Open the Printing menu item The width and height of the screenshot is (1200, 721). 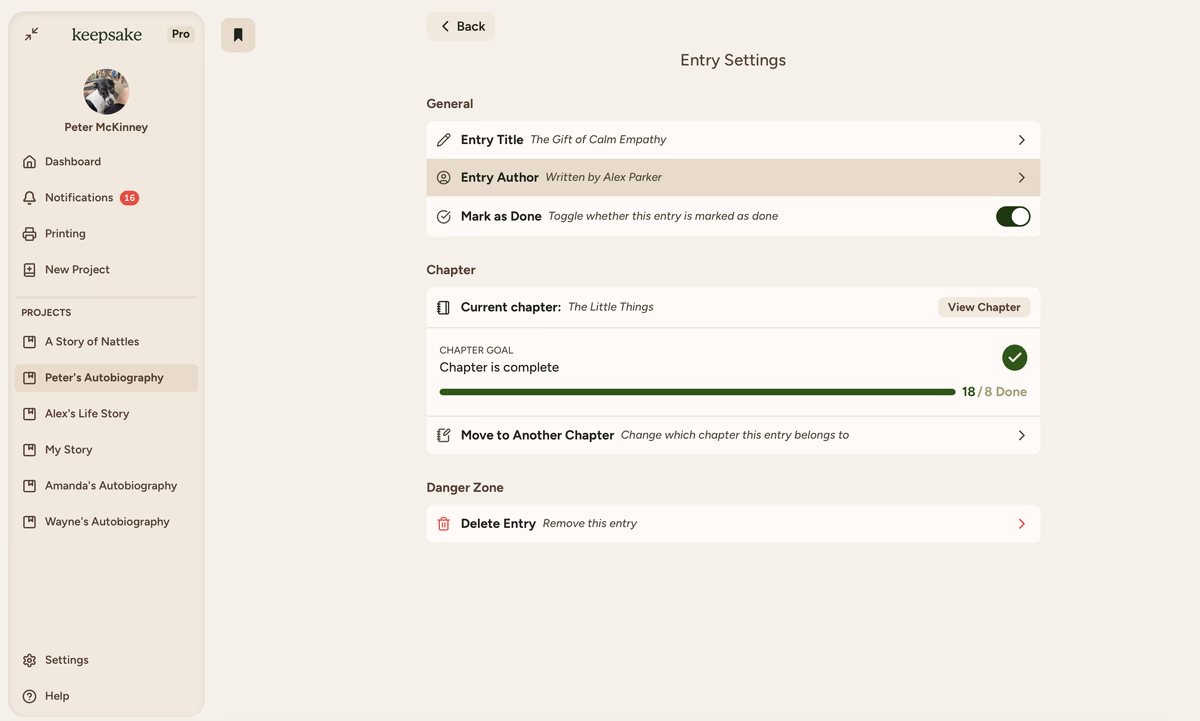65,234
